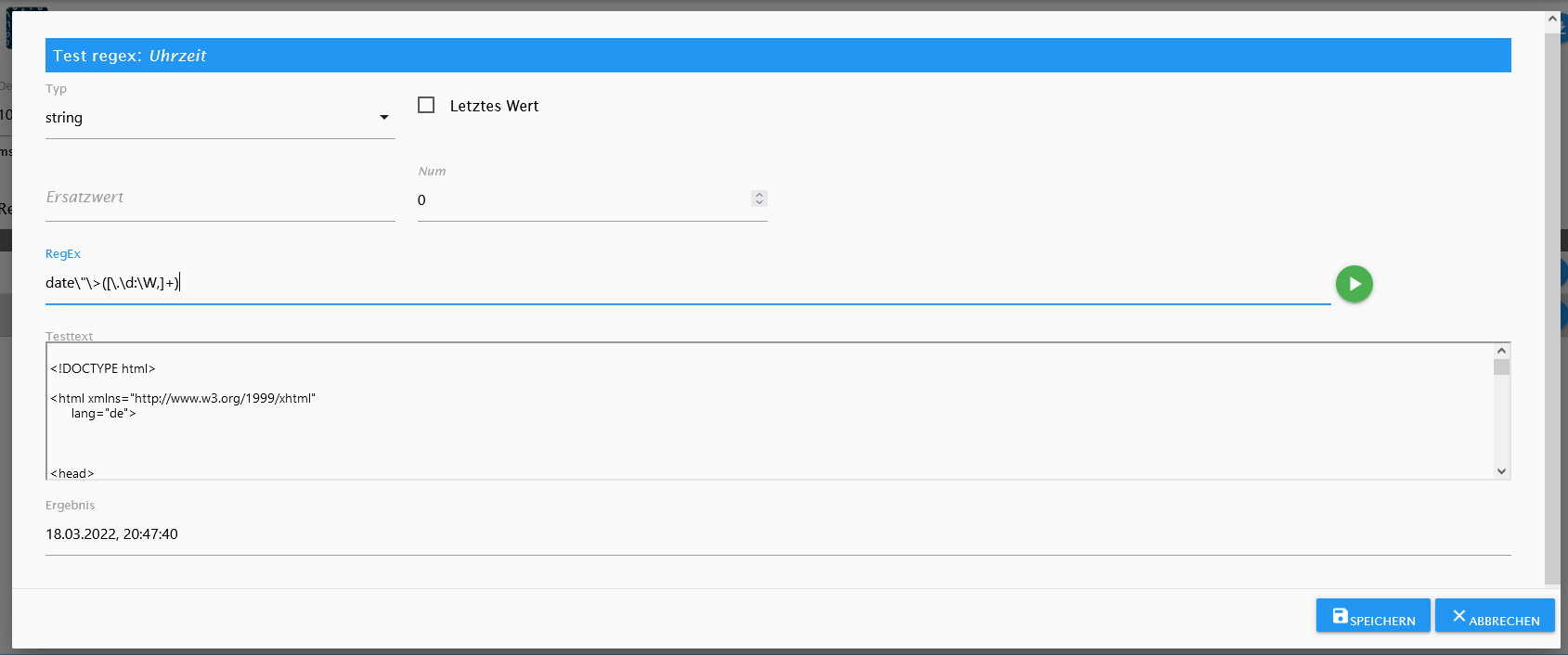Click the floppy disk save icon
Image resolution: width=1568 pixels, height=655 pixels.
pyautogui.click(x=1340, y=616)
